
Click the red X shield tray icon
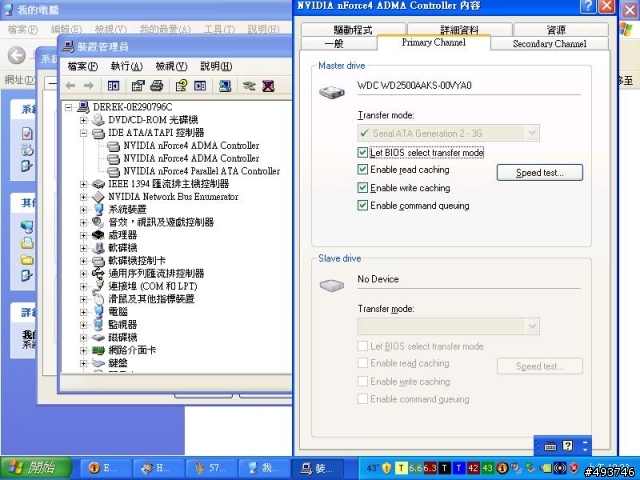573,468
